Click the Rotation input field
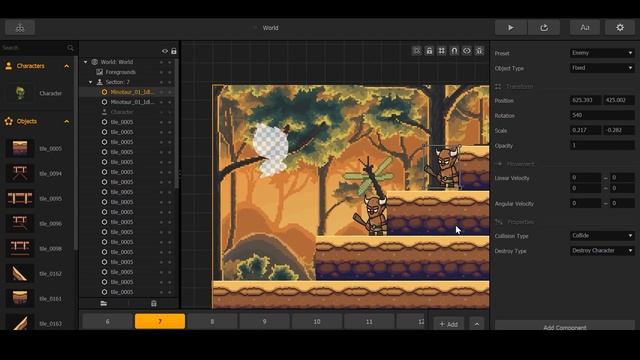Image resolution: width=640 pixels, height=360 pixels. coord(602,115)
